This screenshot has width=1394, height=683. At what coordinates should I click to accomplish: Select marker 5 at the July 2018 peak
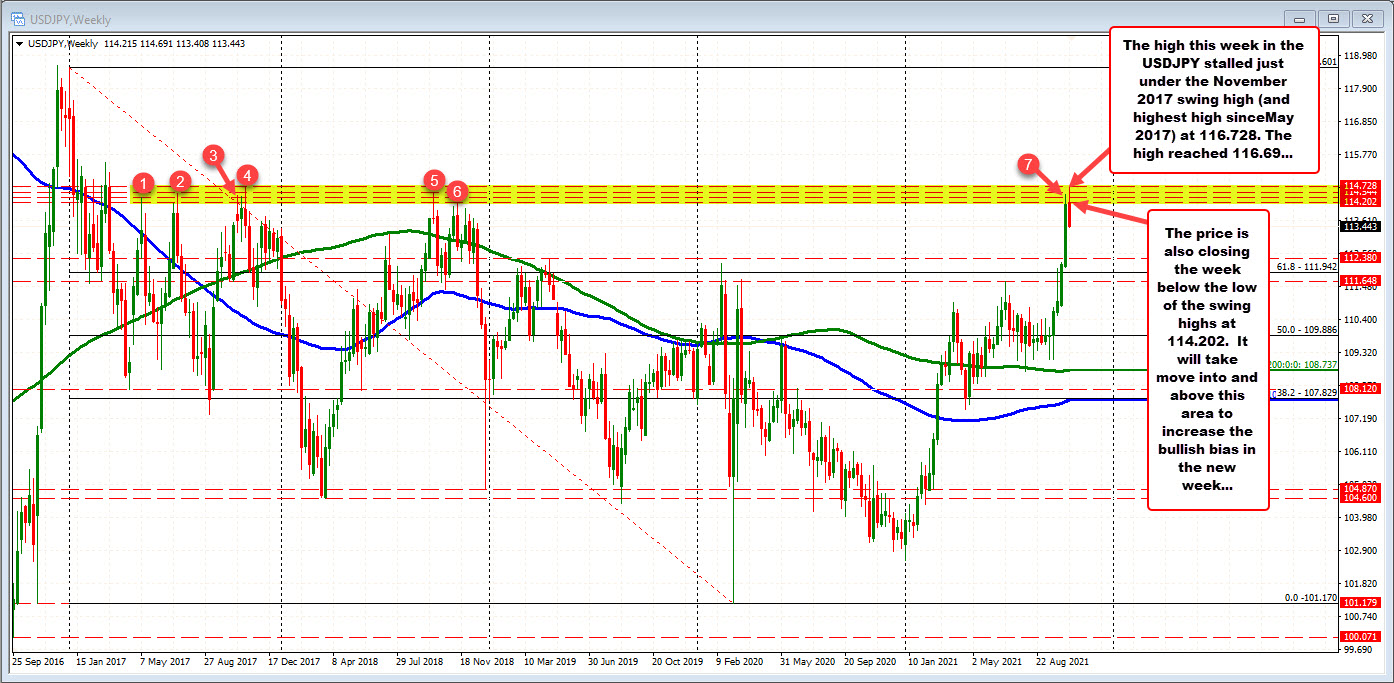pyautogui.click(x=434, y=181)
